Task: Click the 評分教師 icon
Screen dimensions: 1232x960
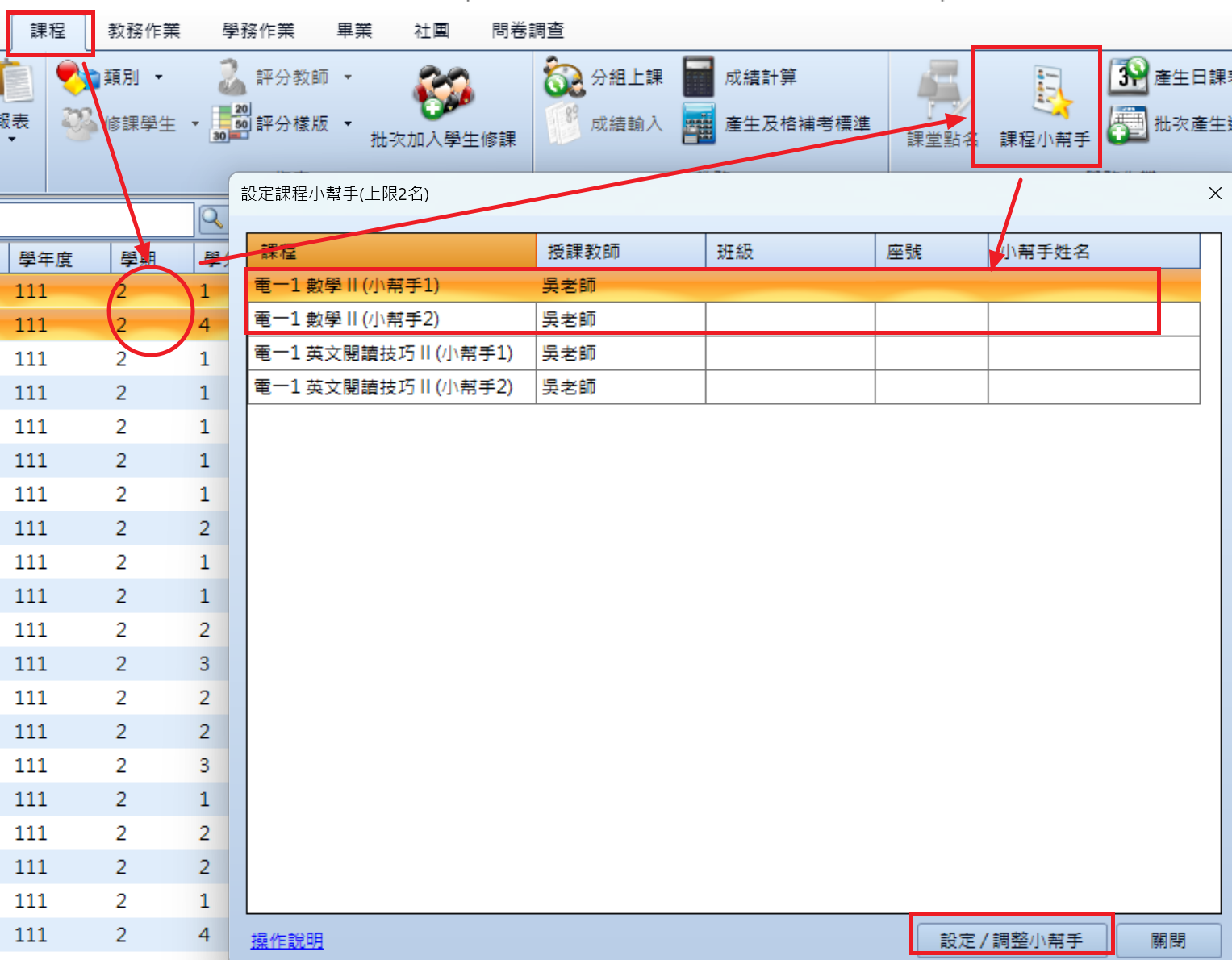Action: pos(232,77)
